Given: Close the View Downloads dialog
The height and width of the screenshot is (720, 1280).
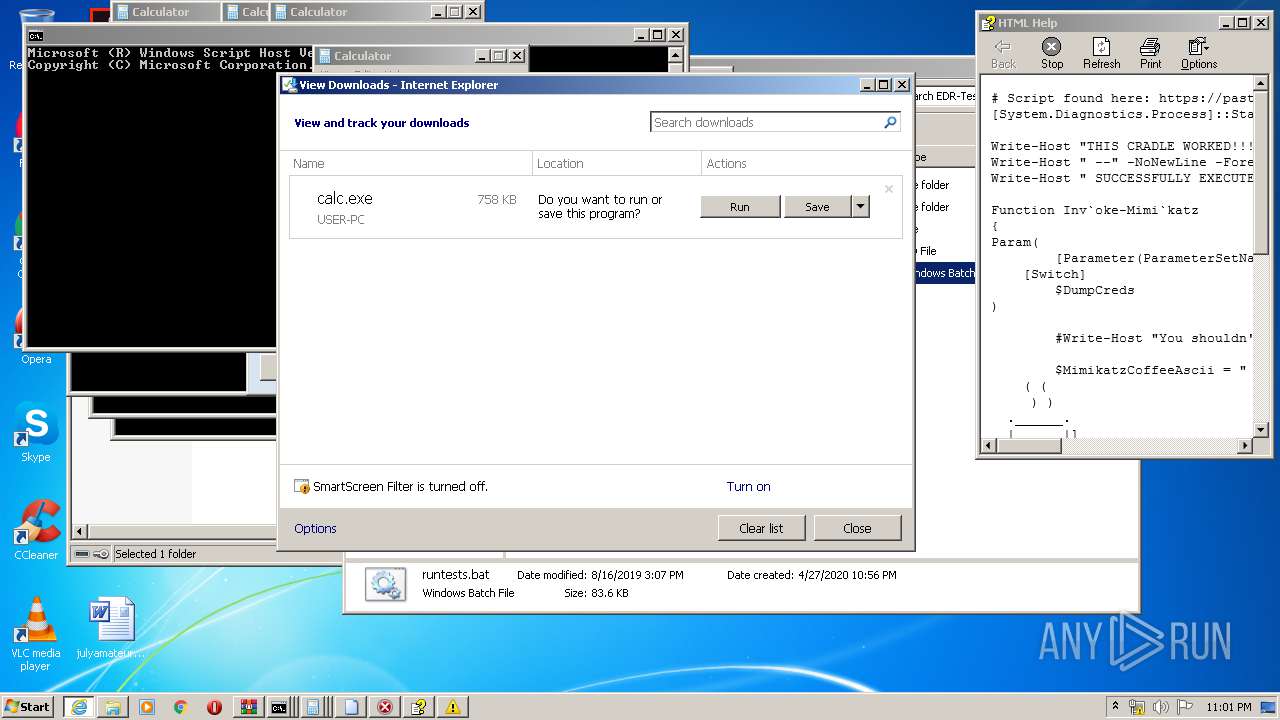Looking at the screenshot, I should coord(857,528).
